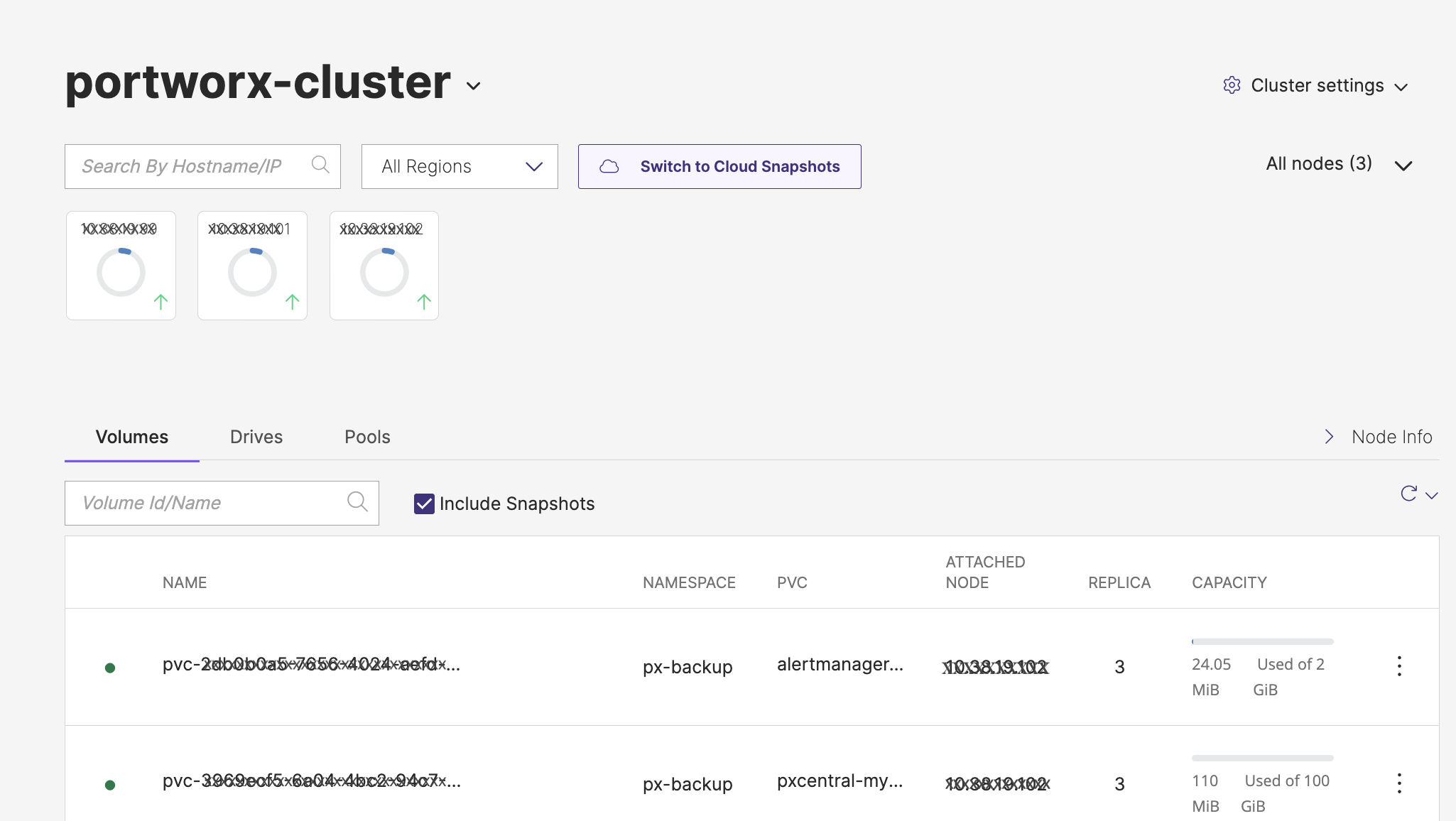
Task: Click the cloud icon in Switch to Cloud Snapshots
Action: 609,166
